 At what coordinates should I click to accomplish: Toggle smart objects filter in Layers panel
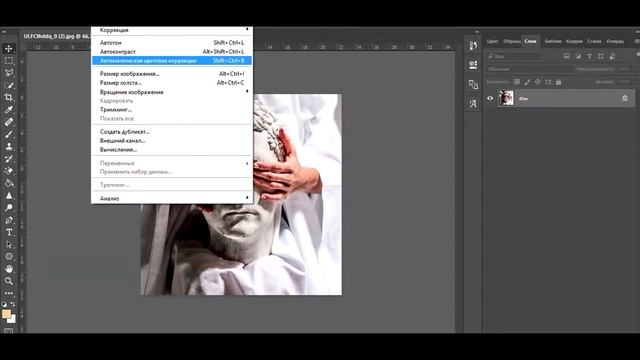pyautogui.click(x=612, y=56)
